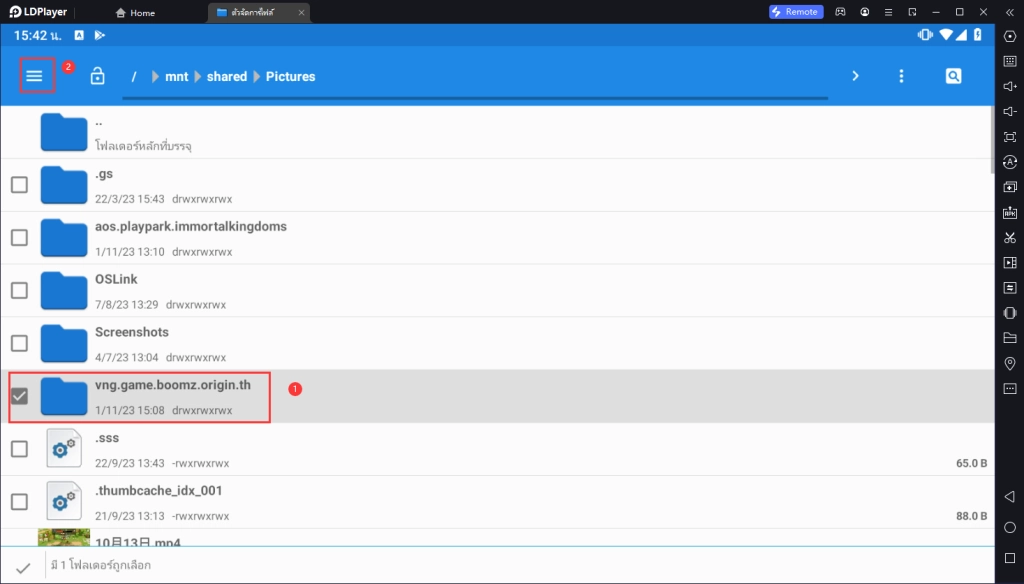Open the shared folder icon in sidebar

tap(1009, 338)
